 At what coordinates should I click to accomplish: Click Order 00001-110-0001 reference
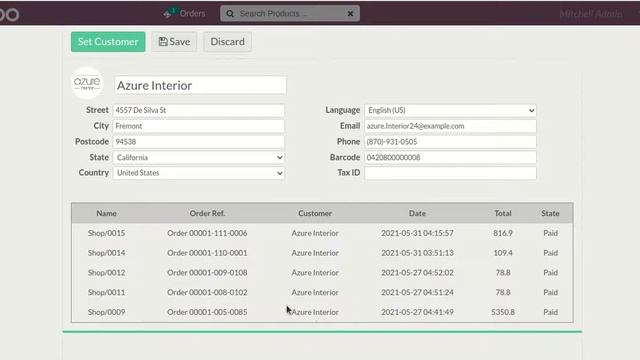click(x=207, y=253)
